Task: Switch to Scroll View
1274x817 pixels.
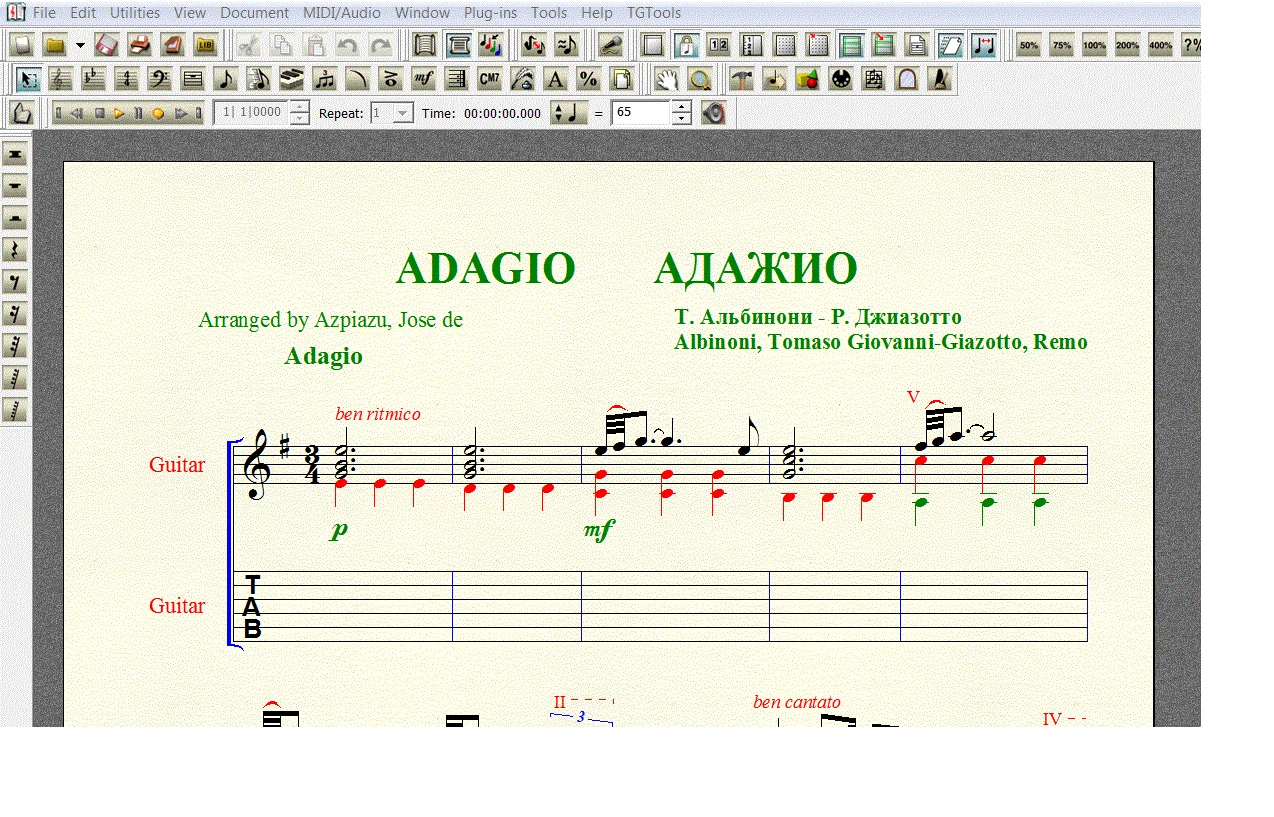Action: tap(426, 45)
